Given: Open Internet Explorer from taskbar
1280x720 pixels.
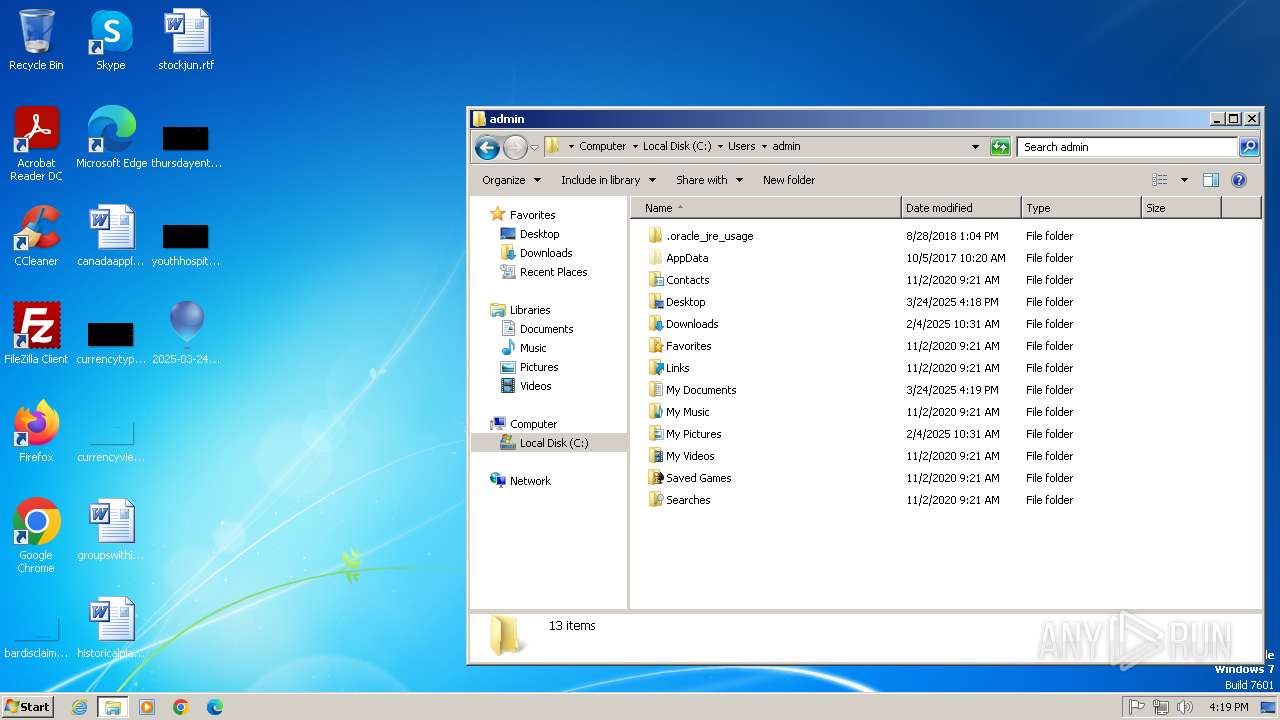Looking at the screenshot, I should tap(79, 707).
